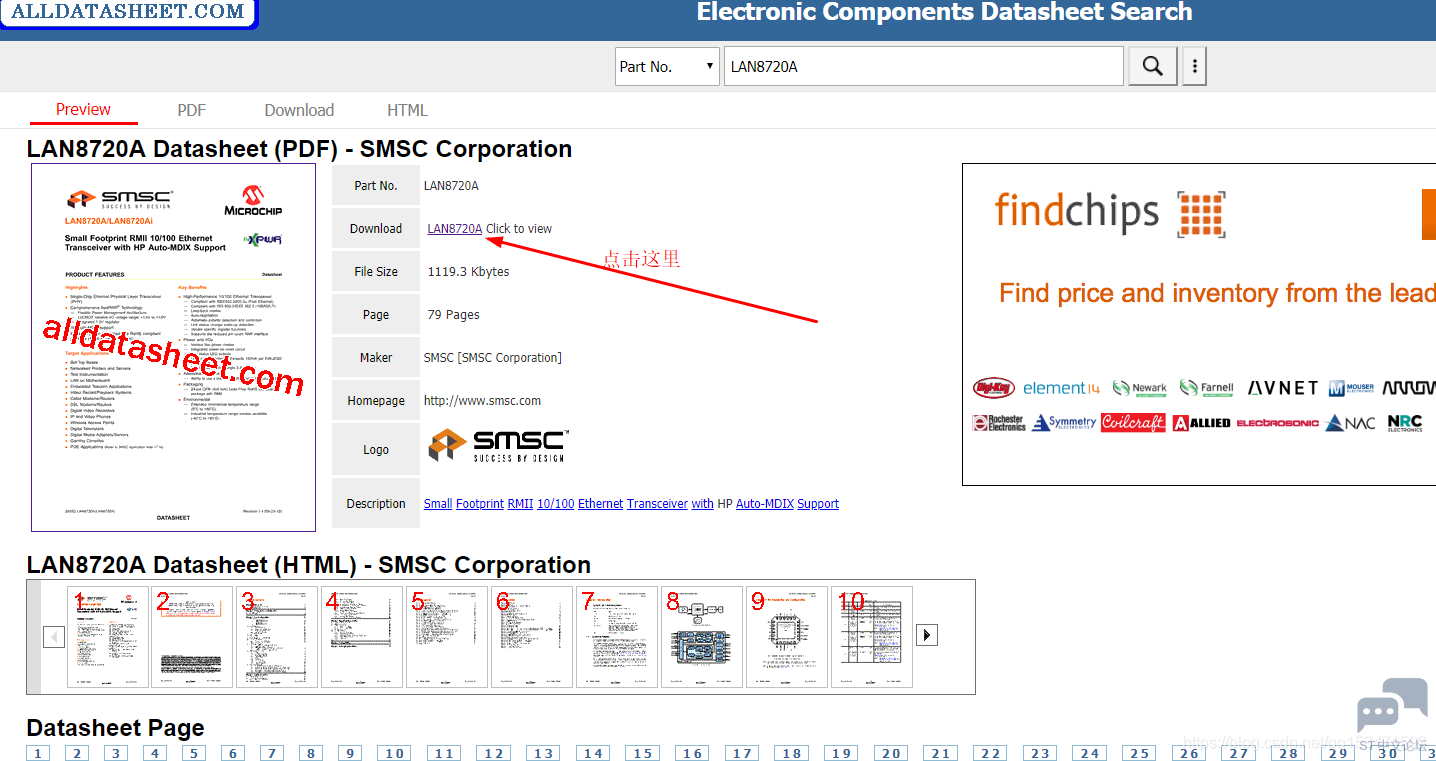Open HTML page thumbnail 2

point(192,637)
